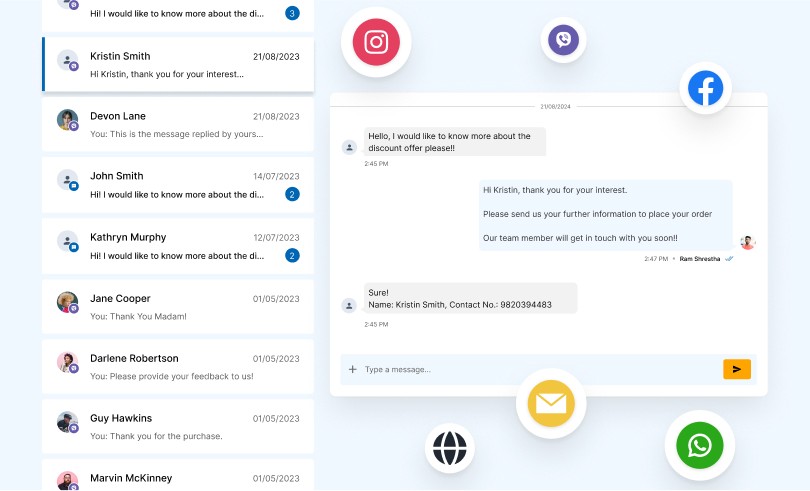The image size is (810, 491).
Task: Click unread badge 2 on Kathryn Murphy
Action: pyautogui.click(x=292, y=255)
